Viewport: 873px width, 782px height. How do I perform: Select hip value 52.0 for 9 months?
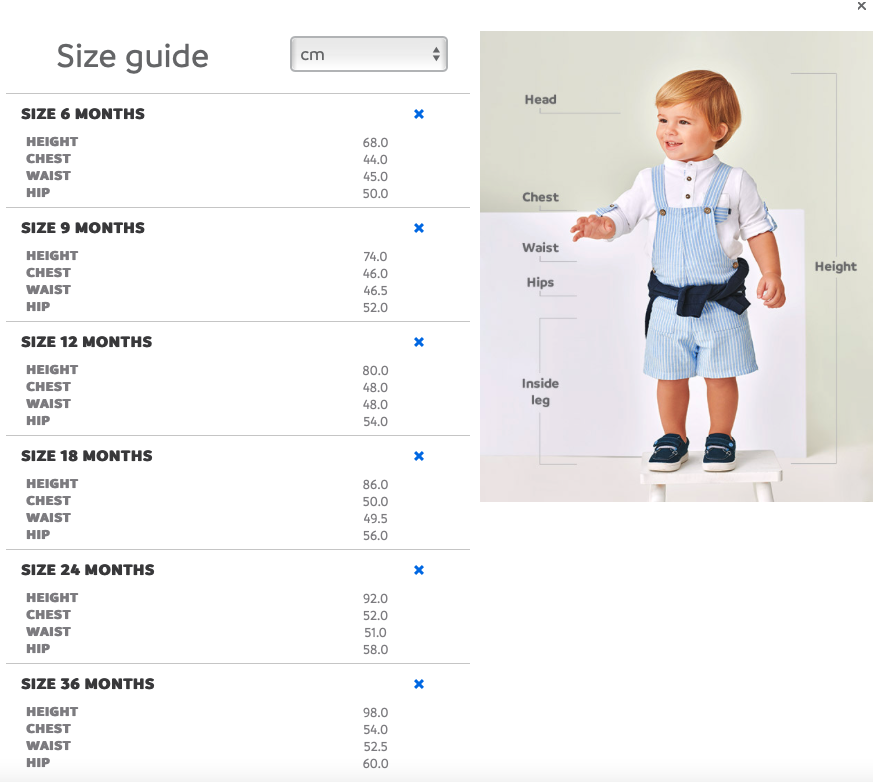(375, 308)
